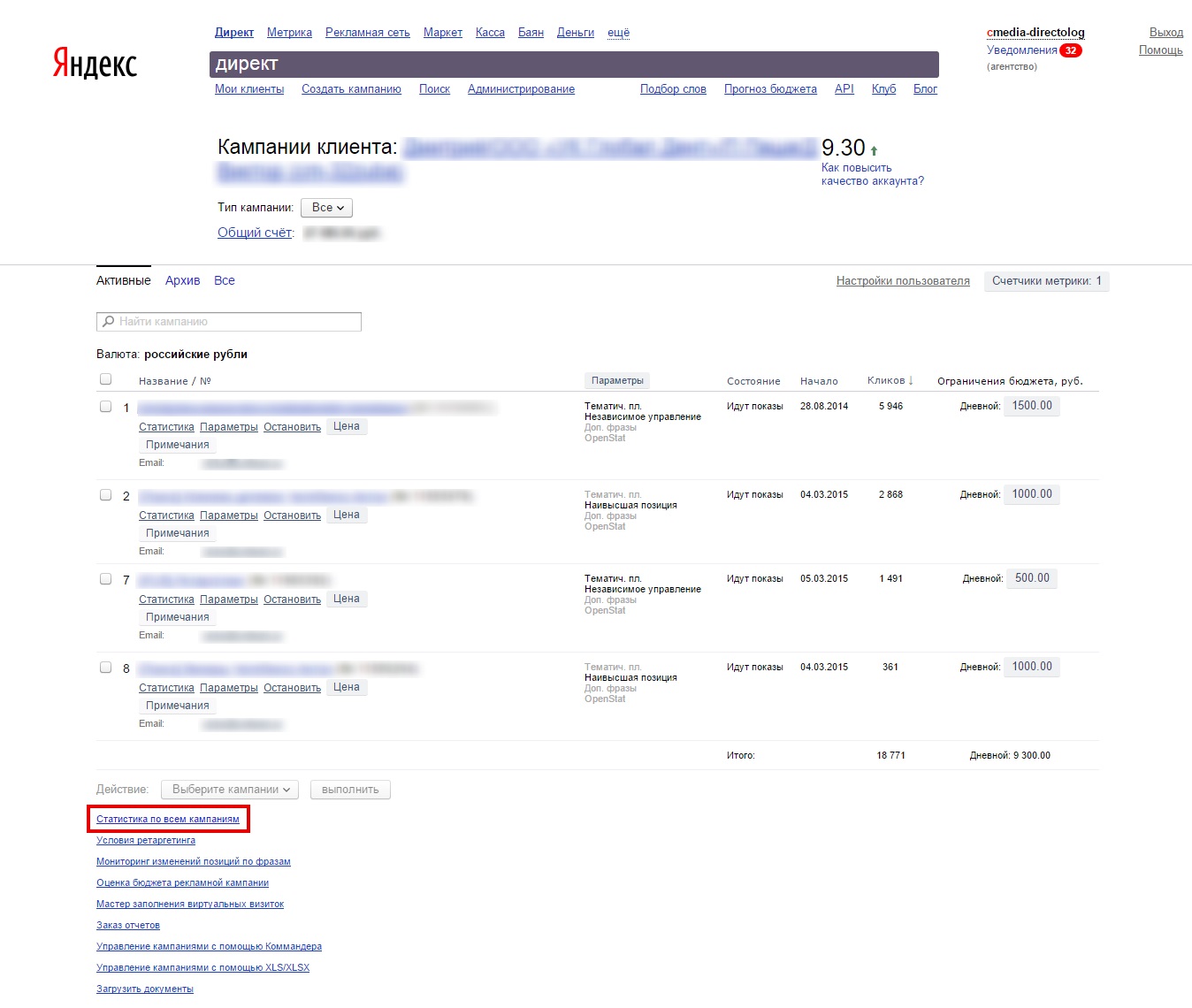Click the выполнить button
The width and height of the screenshot is (1192, 1008).
350,790
